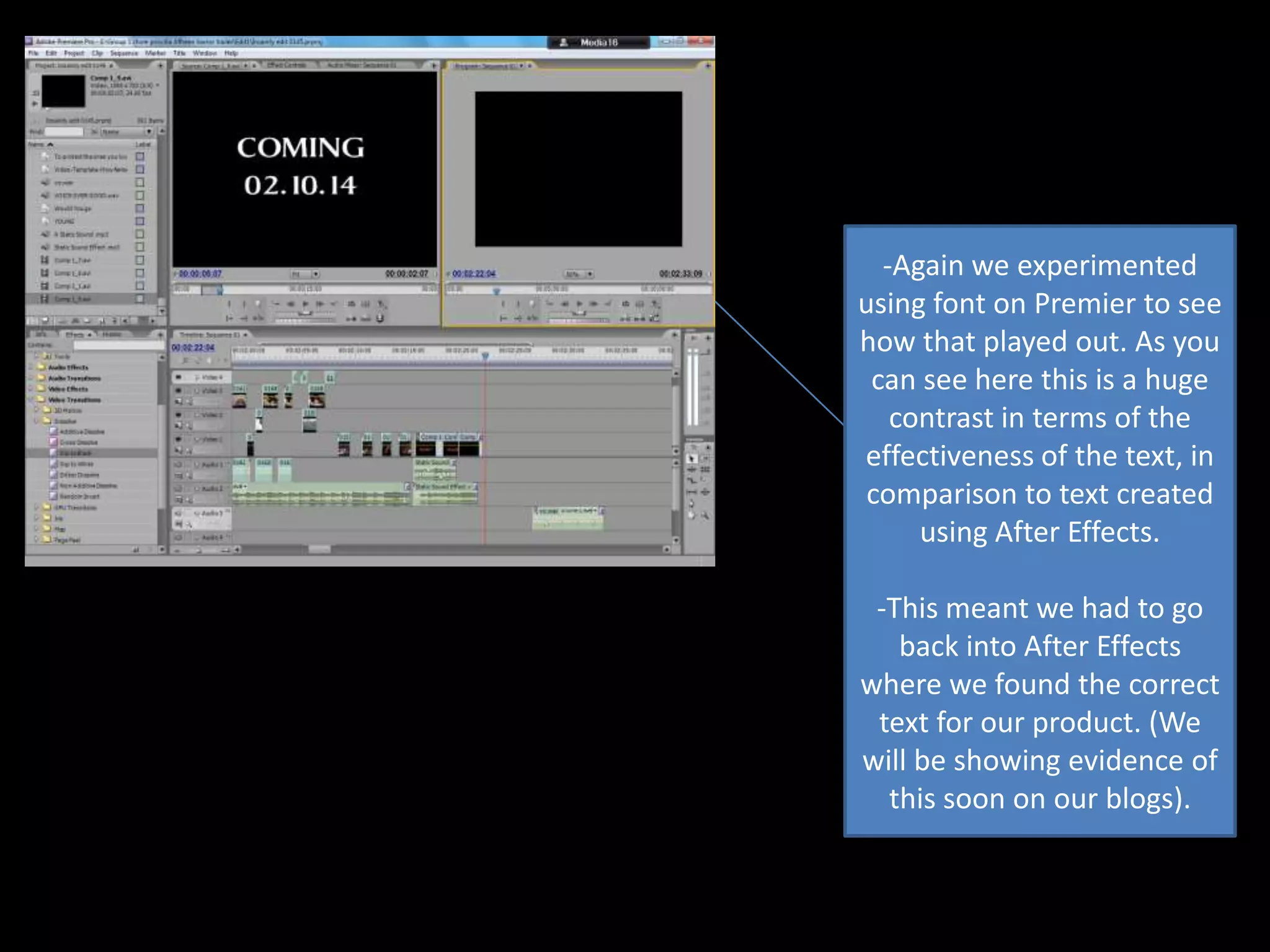Image resolution: width=1270 pixels, height=952 pixels.
Task: Mute the Audio 2 track
Action: 179,488
